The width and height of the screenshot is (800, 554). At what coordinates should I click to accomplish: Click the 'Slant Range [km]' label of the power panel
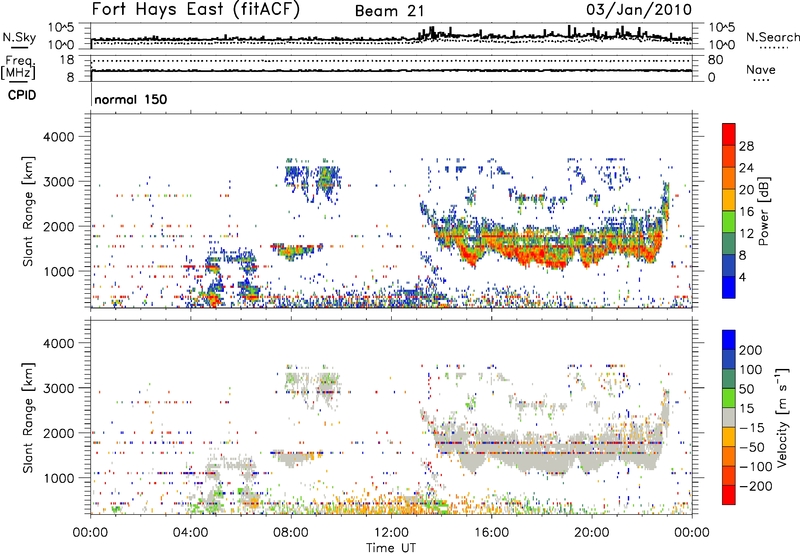28,211
